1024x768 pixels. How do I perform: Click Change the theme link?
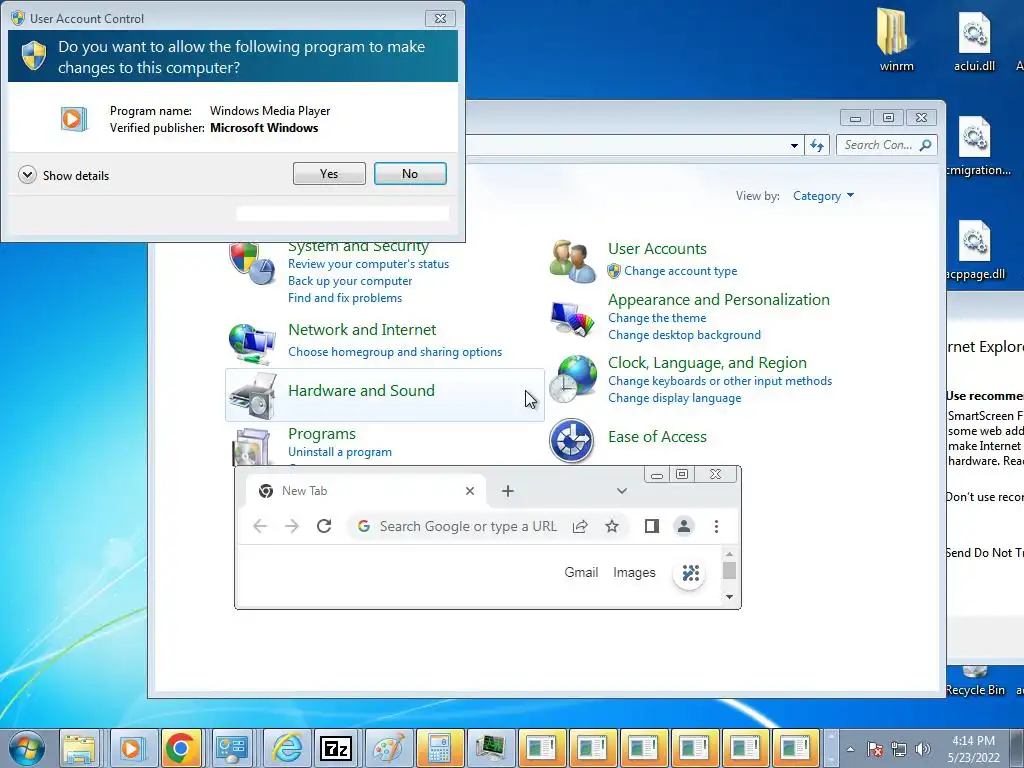pyautogui.click(x=657, y=318)
